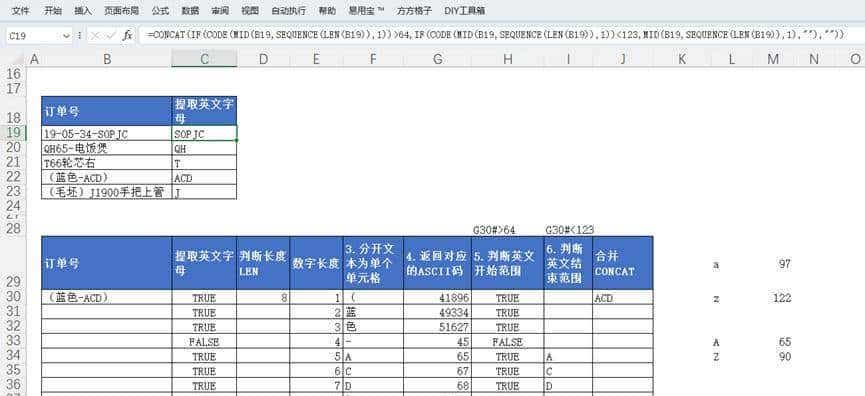Select column B header

pos(107,59)
